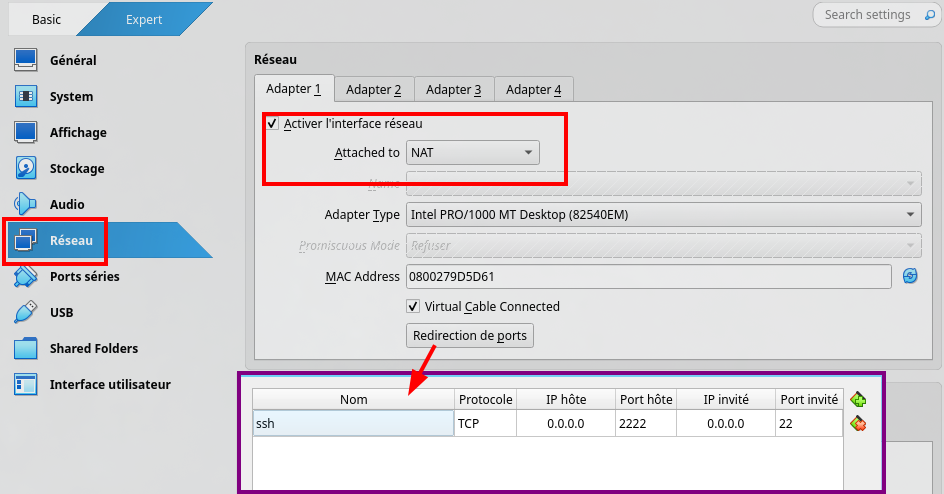Image resolution: width=944 pixels, height=494 pixels.
Task: Click the IP invité column header
Action: (726, 400)
